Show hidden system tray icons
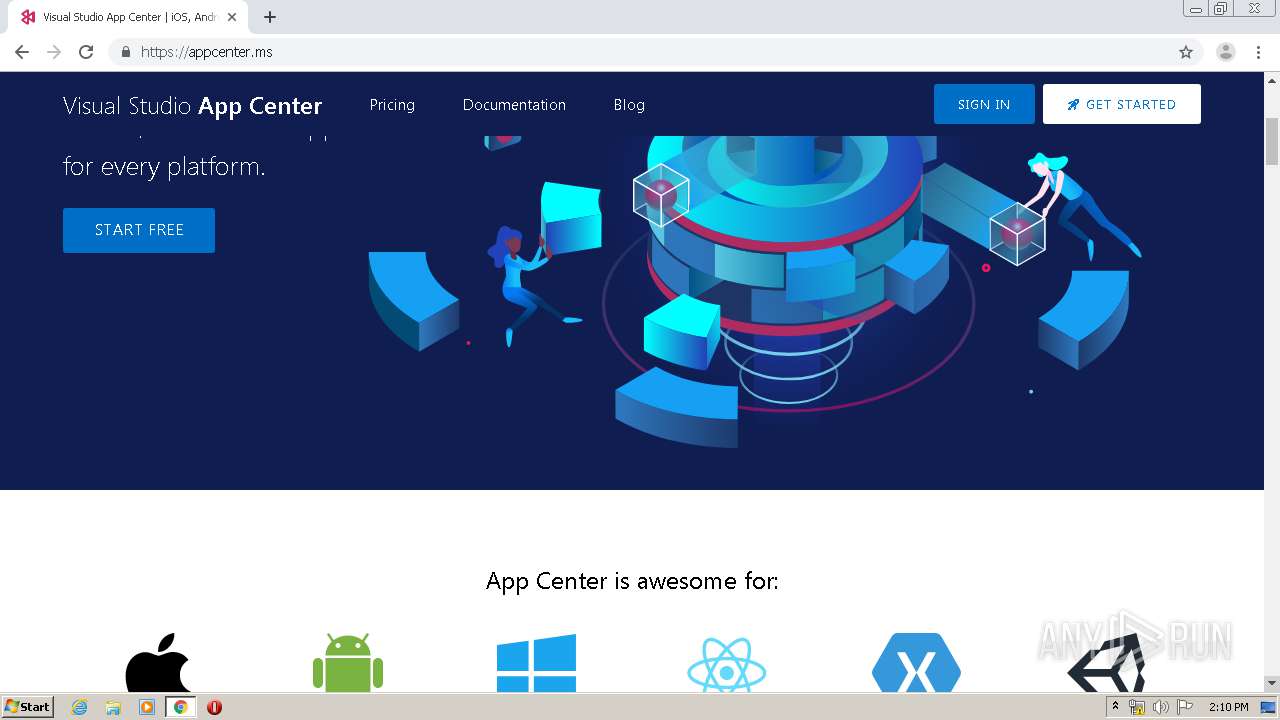Viewport: 1280px width, 720px height. 1115,707
